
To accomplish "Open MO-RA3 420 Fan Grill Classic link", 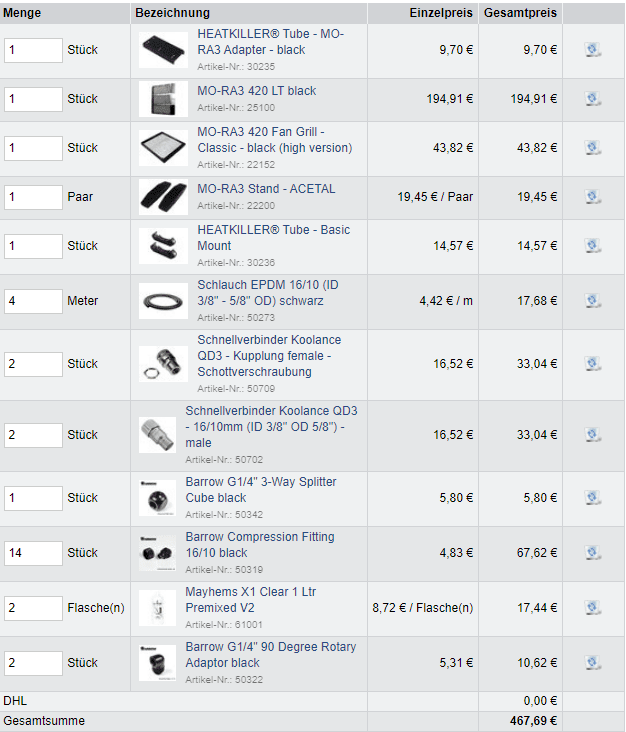I will (274, 140).
